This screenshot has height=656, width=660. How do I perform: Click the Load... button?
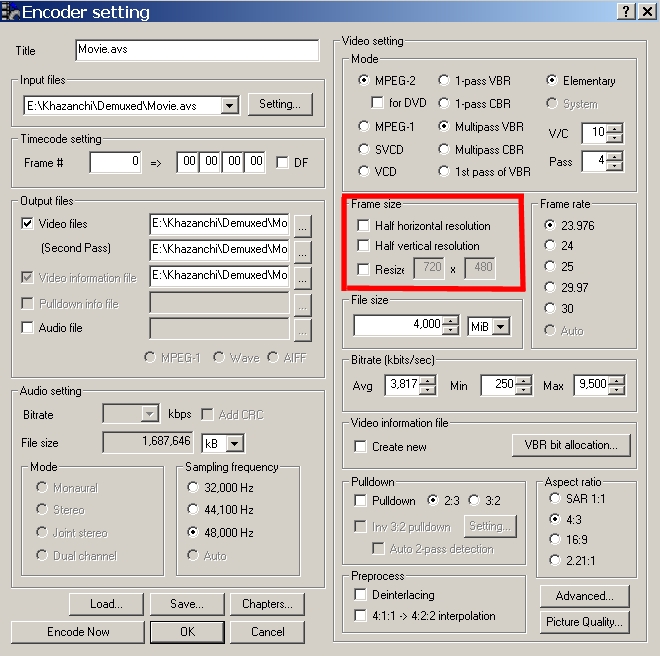(x=106, y=604)
